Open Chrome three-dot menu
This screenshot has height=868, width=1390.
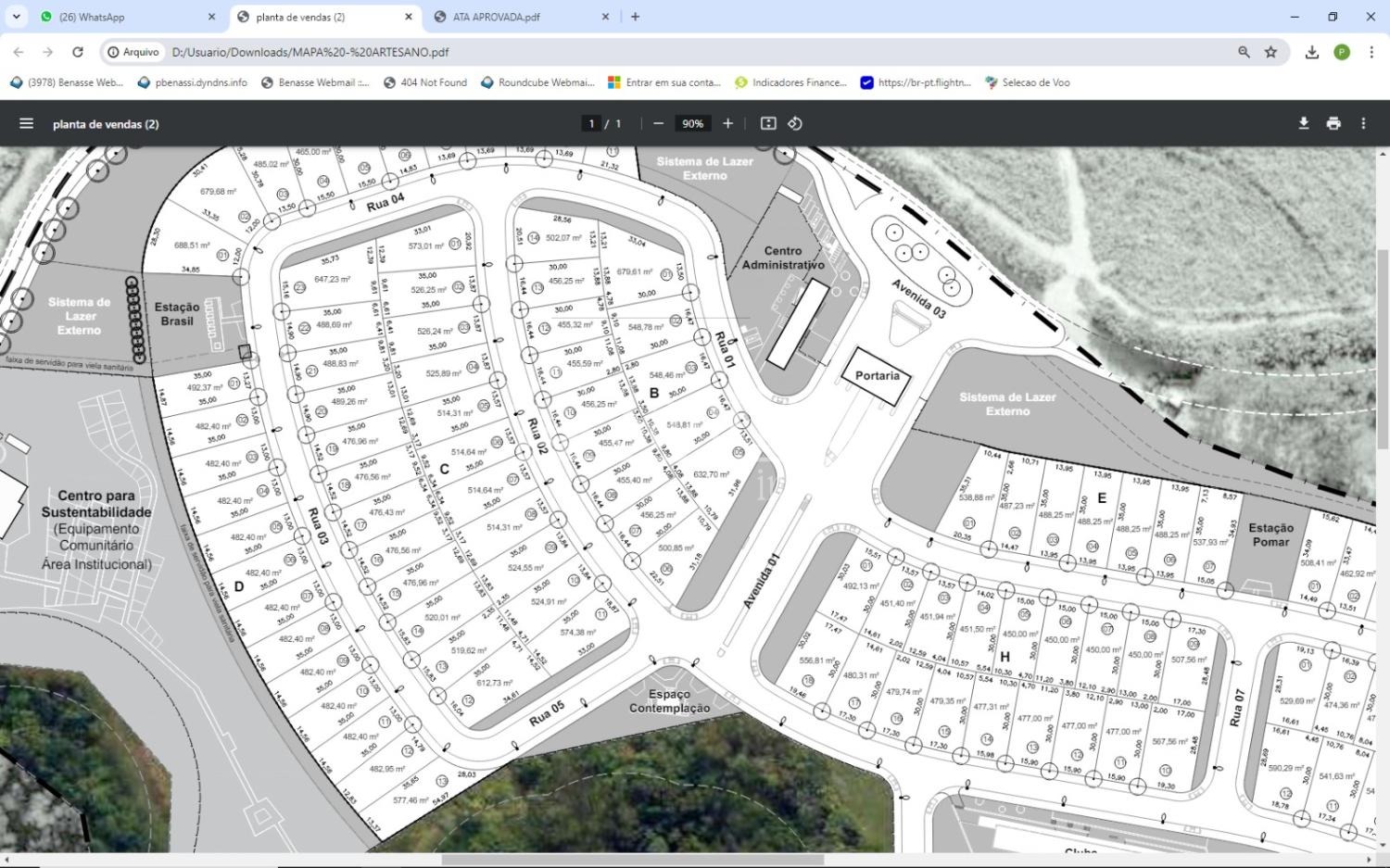[x=1371, y=52]
